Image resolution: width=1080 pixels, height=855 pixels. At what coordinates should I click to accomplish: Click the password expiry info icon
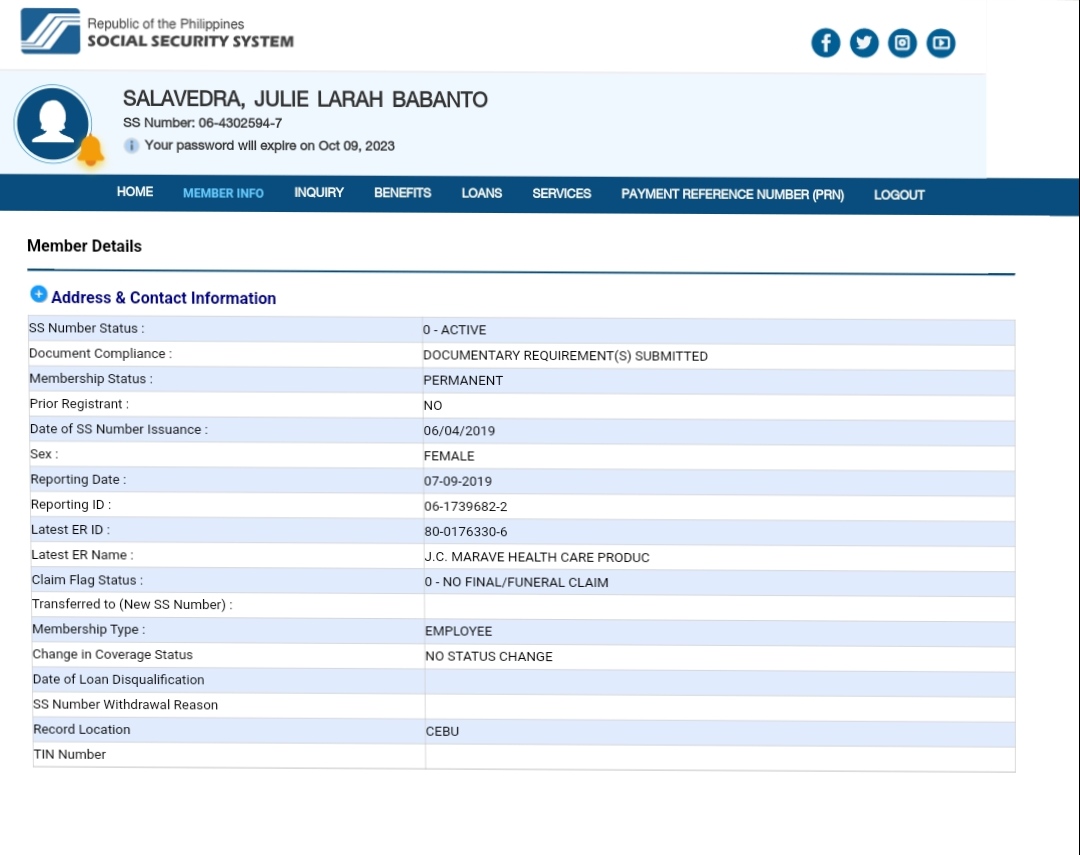(131, 146)
